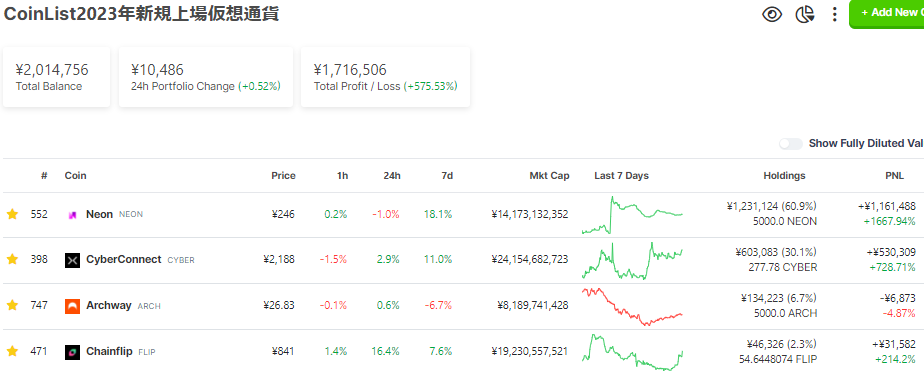Click the Archway coin logo
This screenshot has width=924, height=379.
(72, 306)
